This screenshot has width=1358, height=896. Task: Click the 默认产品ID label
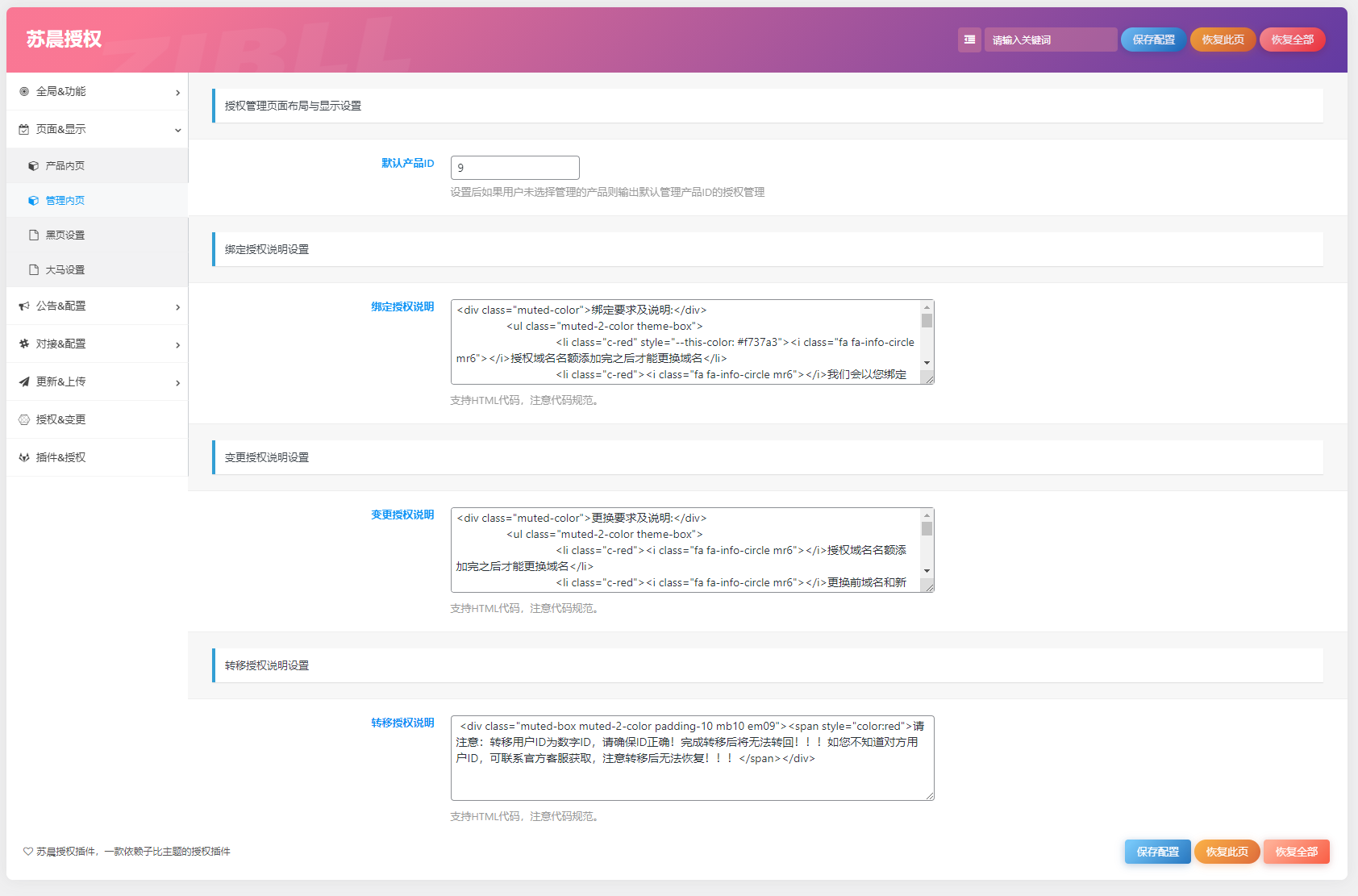pos(407,163)
